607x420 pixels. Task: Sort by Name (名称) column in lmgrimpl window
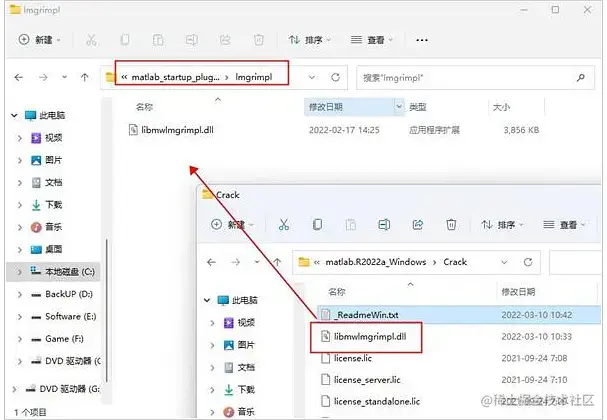pos(144,107)
